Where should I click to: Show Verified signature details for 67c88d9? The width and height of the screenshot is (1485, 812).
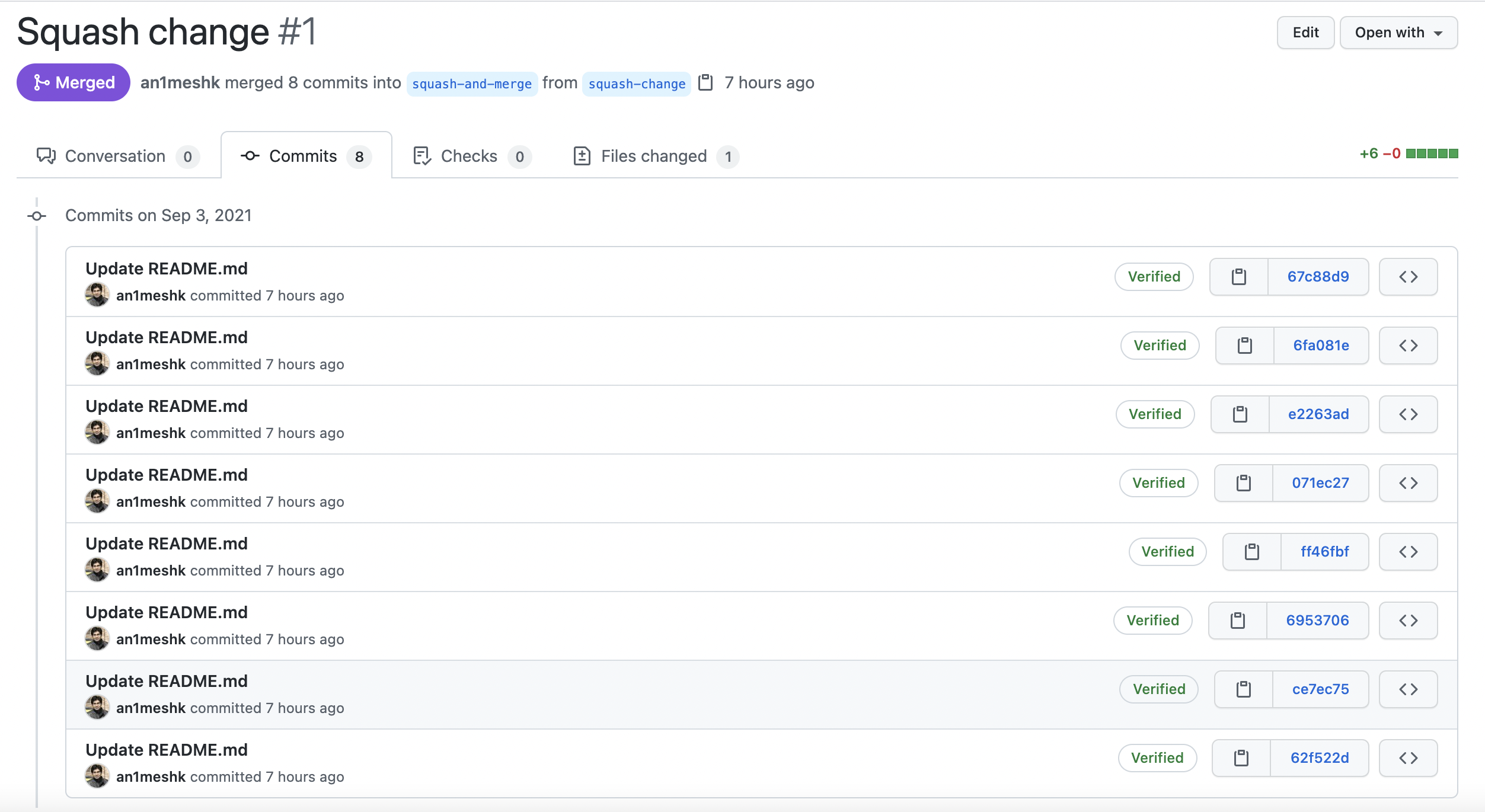1154,277
